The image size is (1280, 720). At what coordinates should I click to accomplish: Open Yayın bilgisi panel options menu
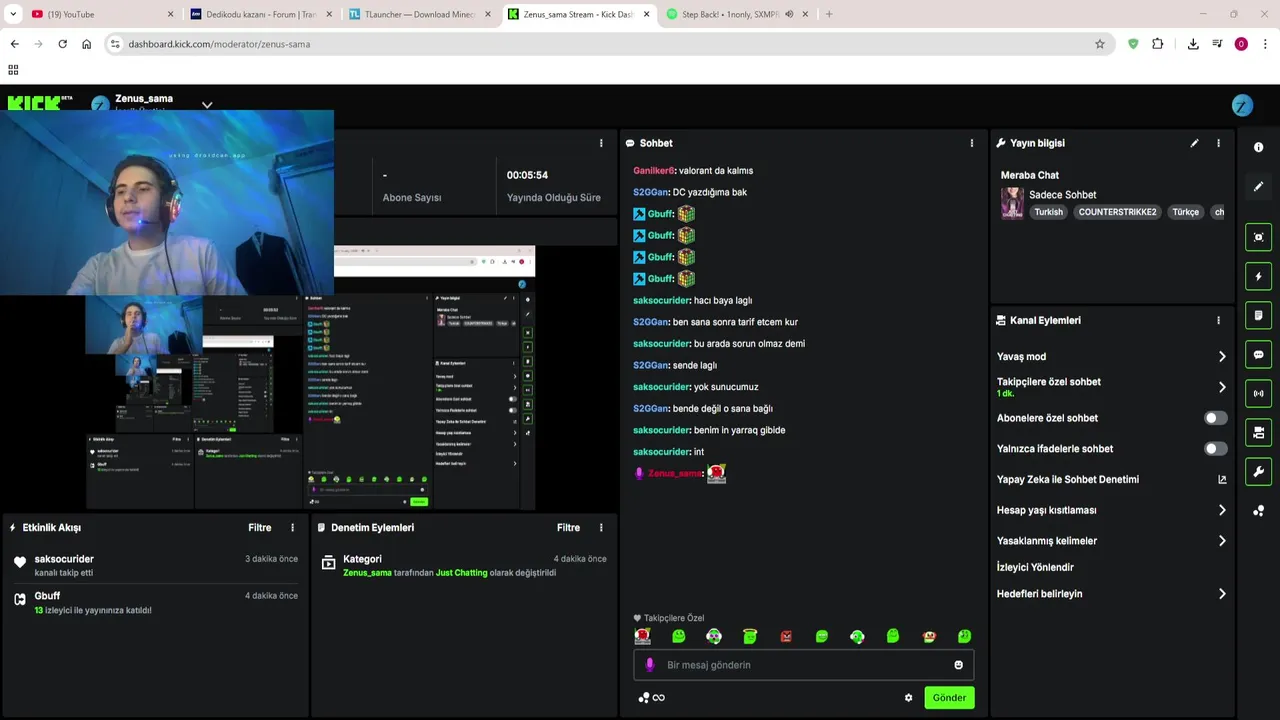(1218, 143)
